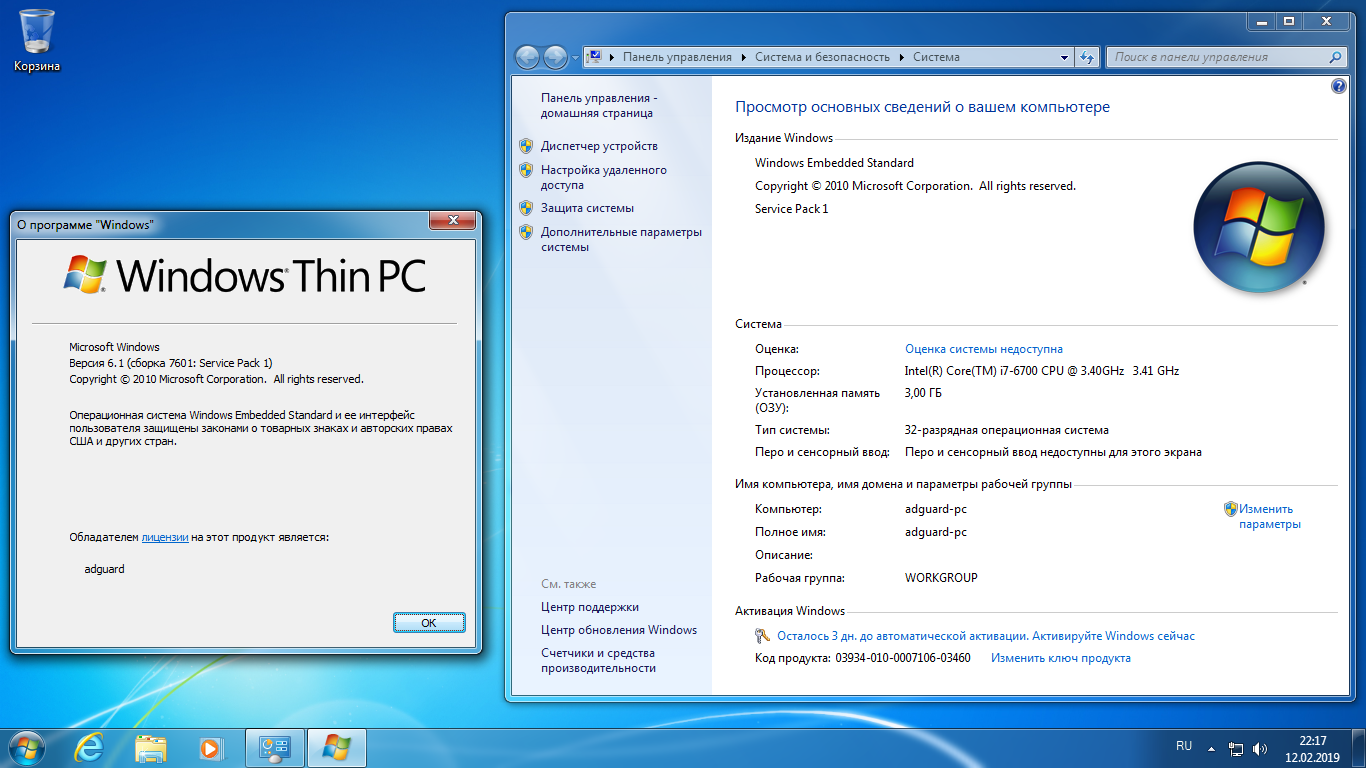Open the recent pages dropdown arrow
Image resolution: width=1366 pixels, height=768 pixels.
(575, 58)
